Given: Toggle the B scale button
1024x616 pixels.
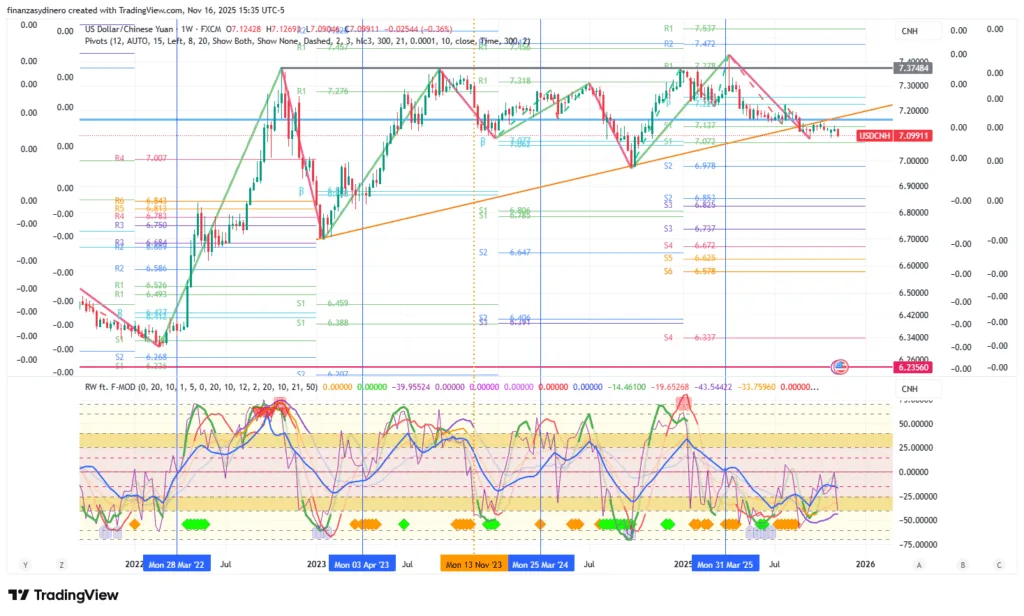Looking at the screenshot, I should 963,564.
